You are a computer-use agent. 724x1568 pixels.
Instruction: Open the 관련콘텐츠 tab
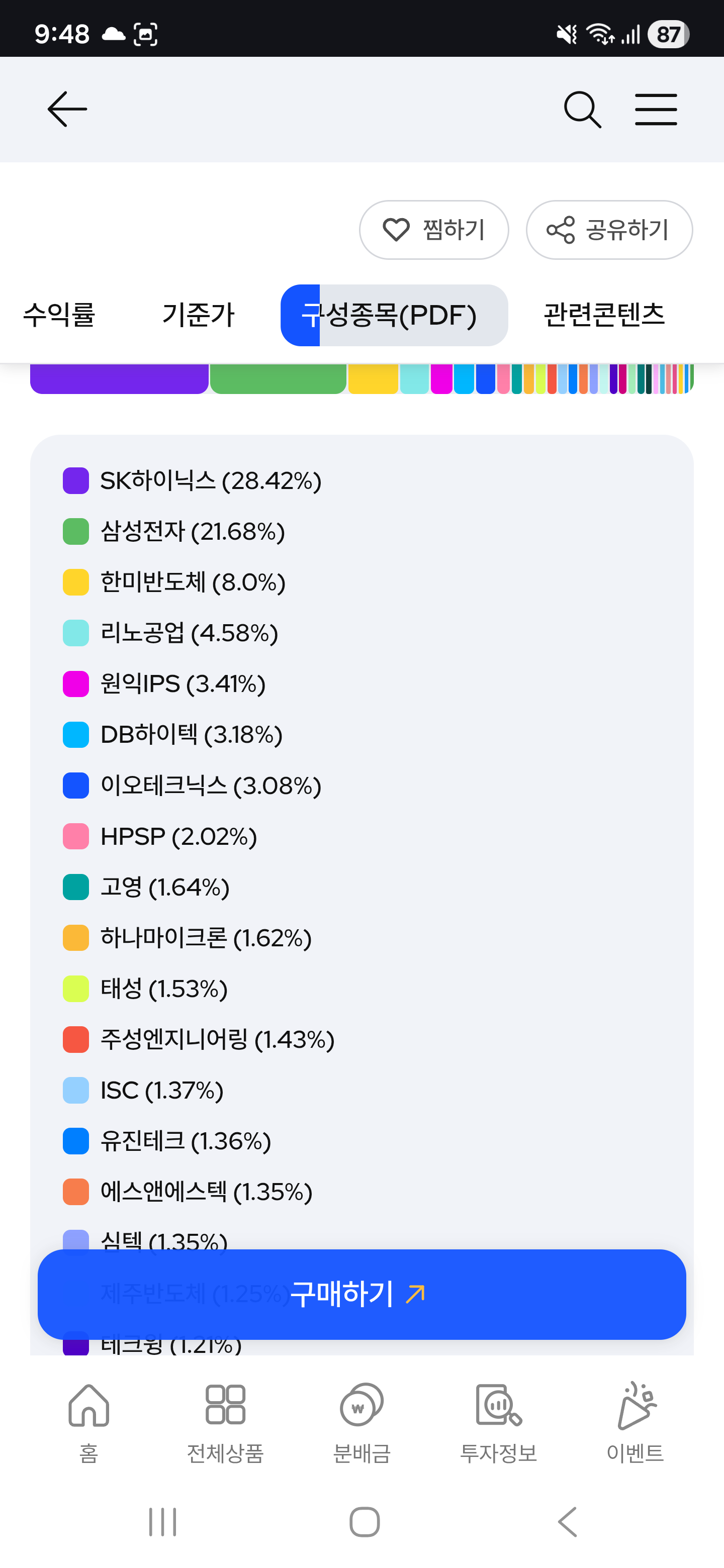[x=603, y=315]
